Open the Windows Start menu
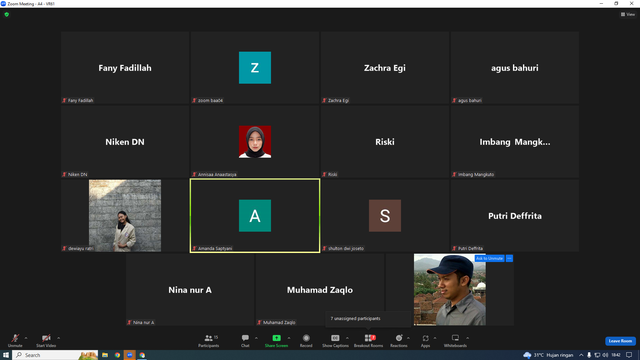The image size is (640, 360). pos(6,355)
